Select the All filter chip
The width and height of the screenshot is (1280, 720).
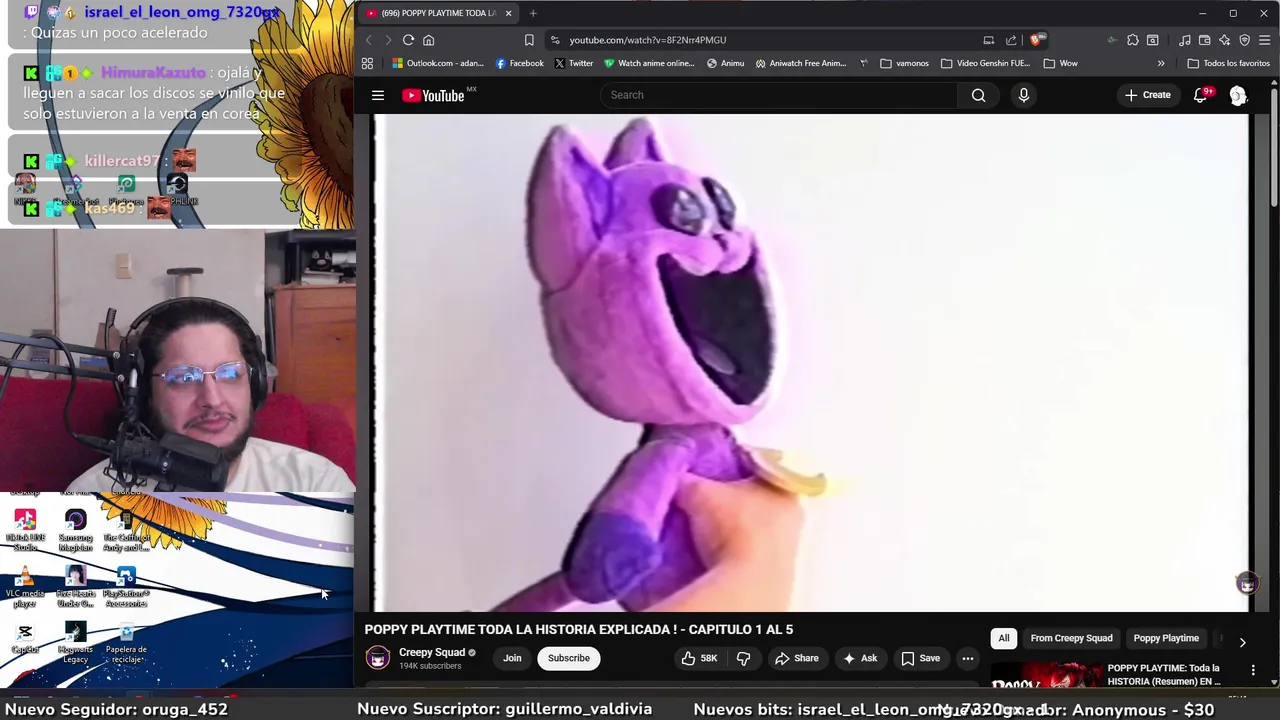coord(1004,638)
